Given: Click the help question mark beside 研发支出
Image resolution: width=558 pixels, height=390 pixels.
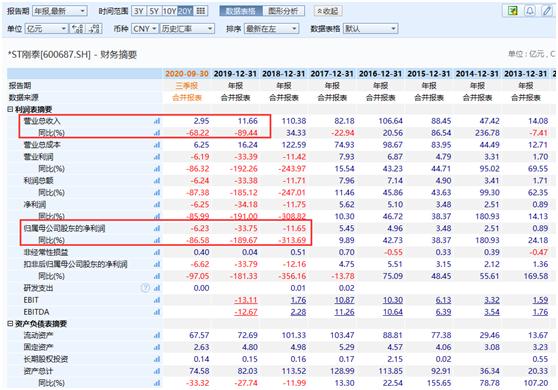Looking at the screenshot, I should (x=145, y=288).
